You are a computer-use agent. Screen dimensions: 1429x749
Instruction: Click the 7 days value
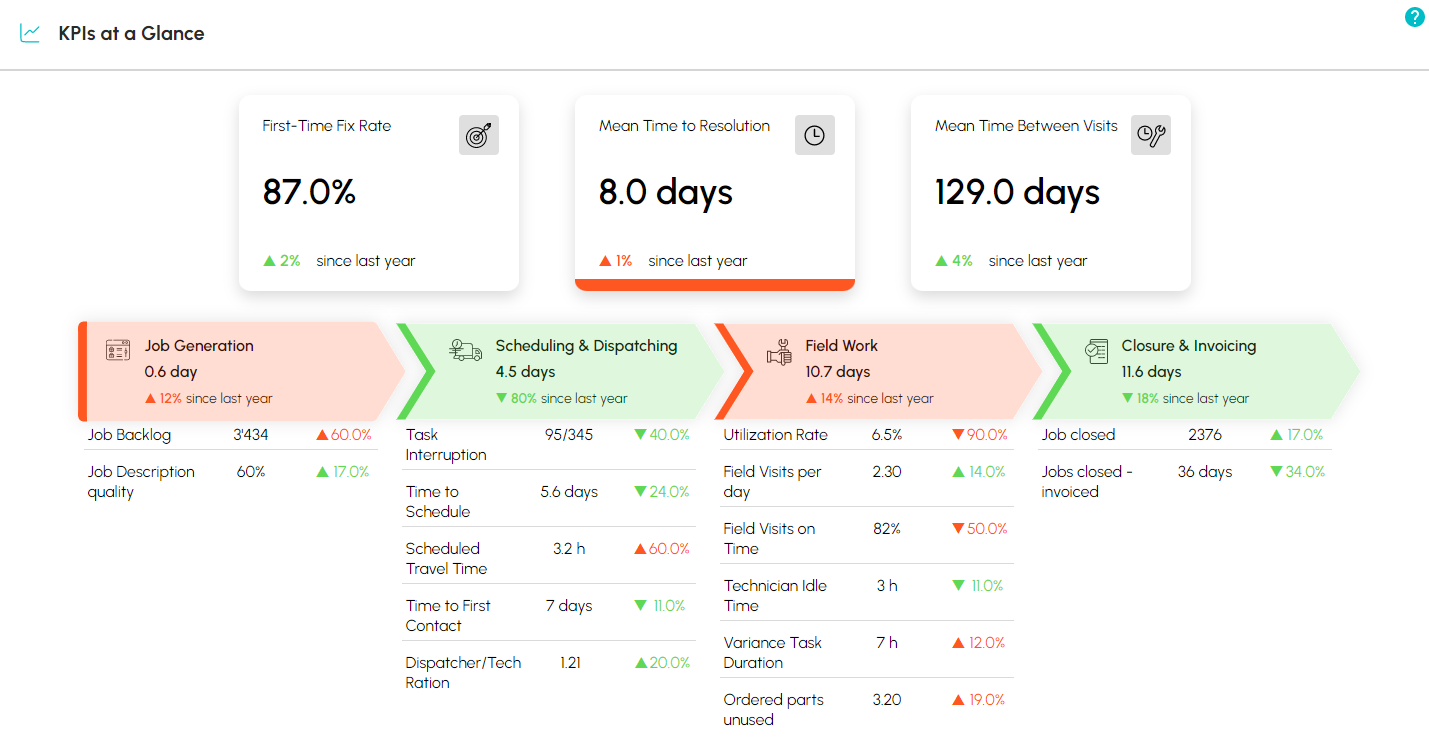click(569, 606)
